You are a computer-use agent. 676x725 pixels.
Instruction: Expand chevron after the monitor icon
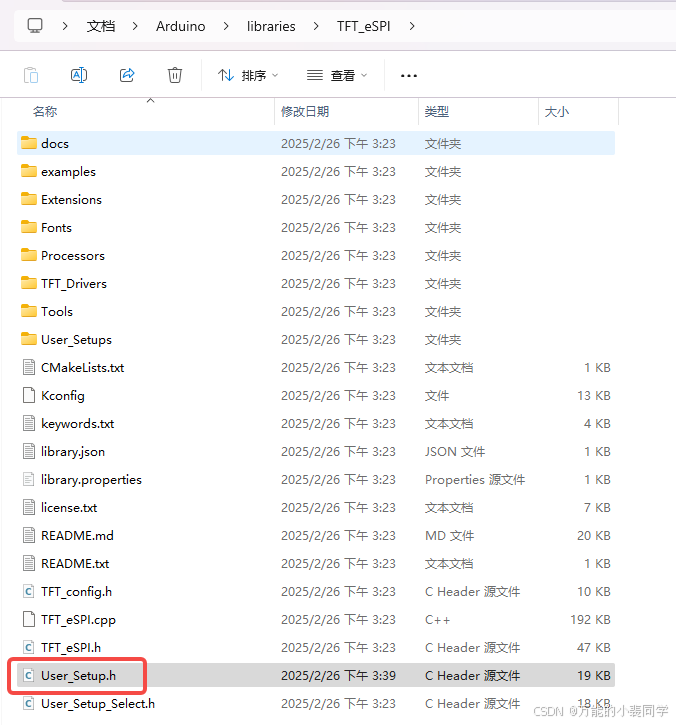click(x=65, y=26)
